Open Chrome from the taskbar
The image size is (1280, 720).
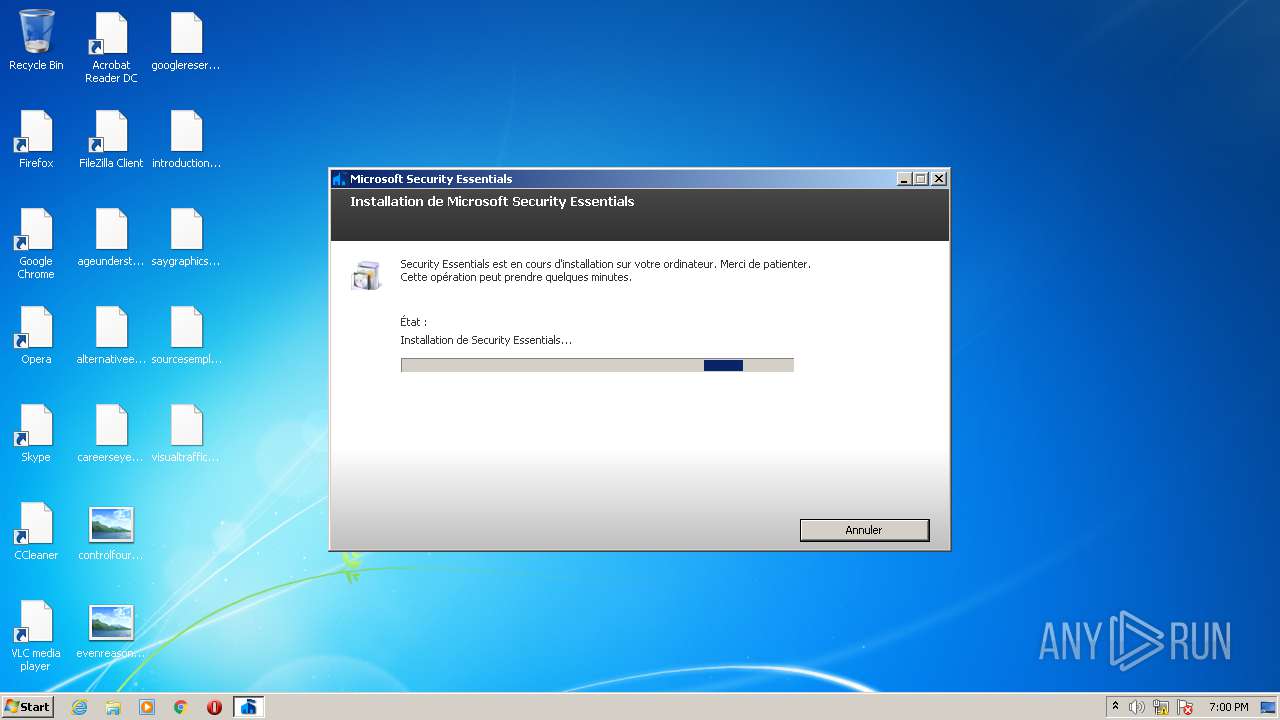(x=181, y=707)
